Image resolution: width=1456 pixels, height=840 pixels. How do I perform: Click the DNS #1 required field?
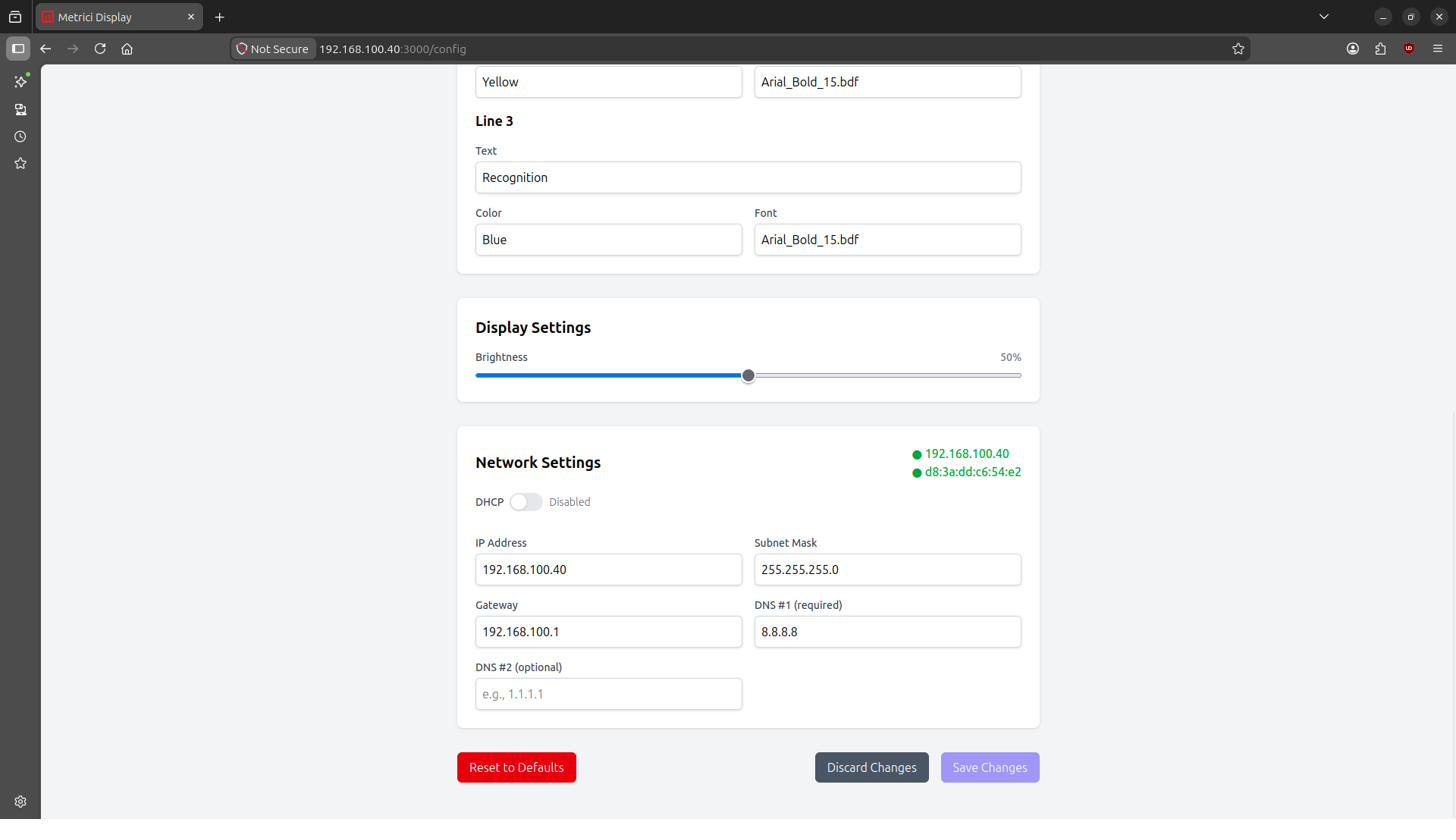point(887,632)
